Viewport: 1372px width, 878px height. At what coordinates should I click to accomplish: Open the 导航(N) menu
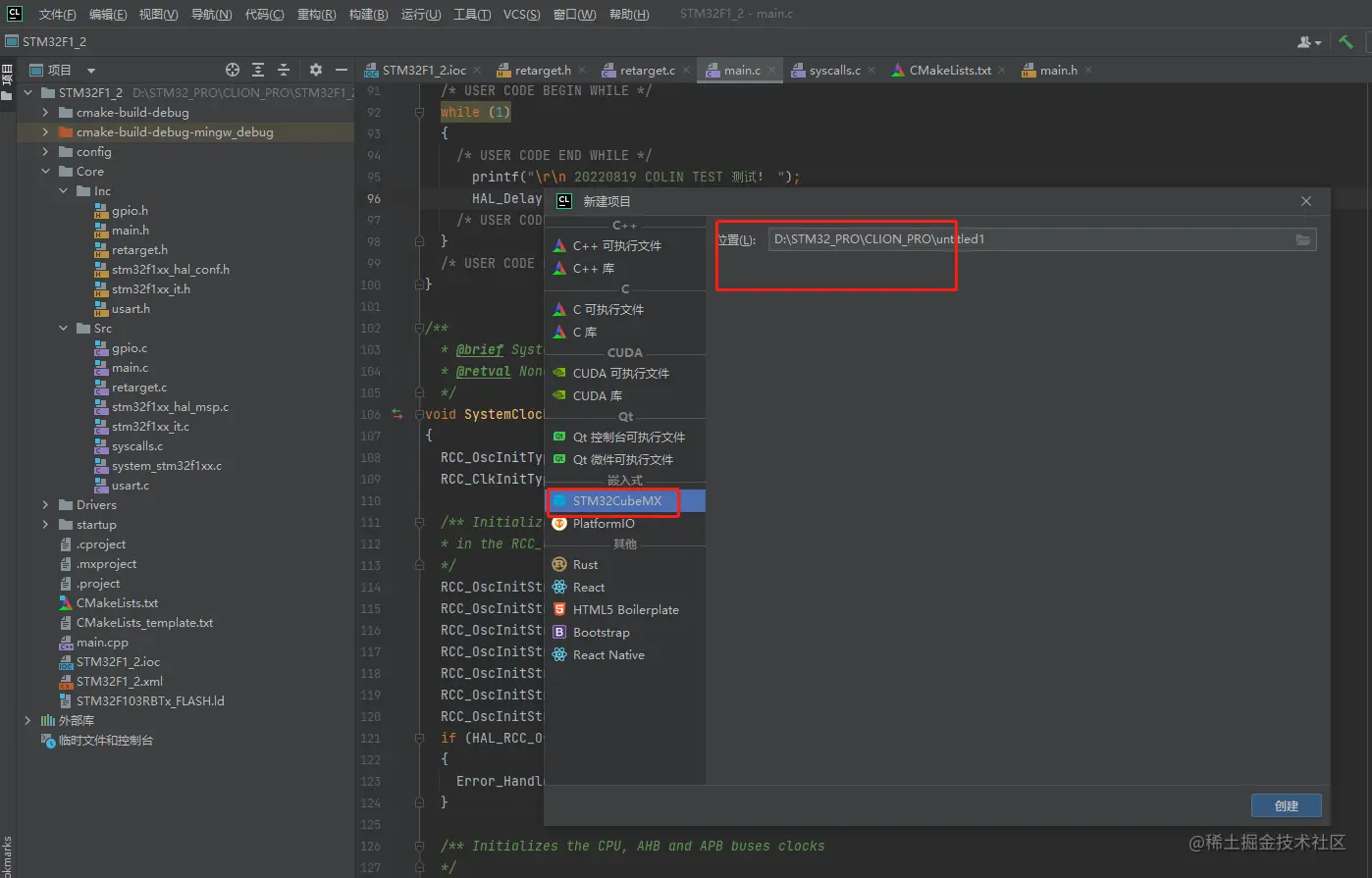coord(211,14)
